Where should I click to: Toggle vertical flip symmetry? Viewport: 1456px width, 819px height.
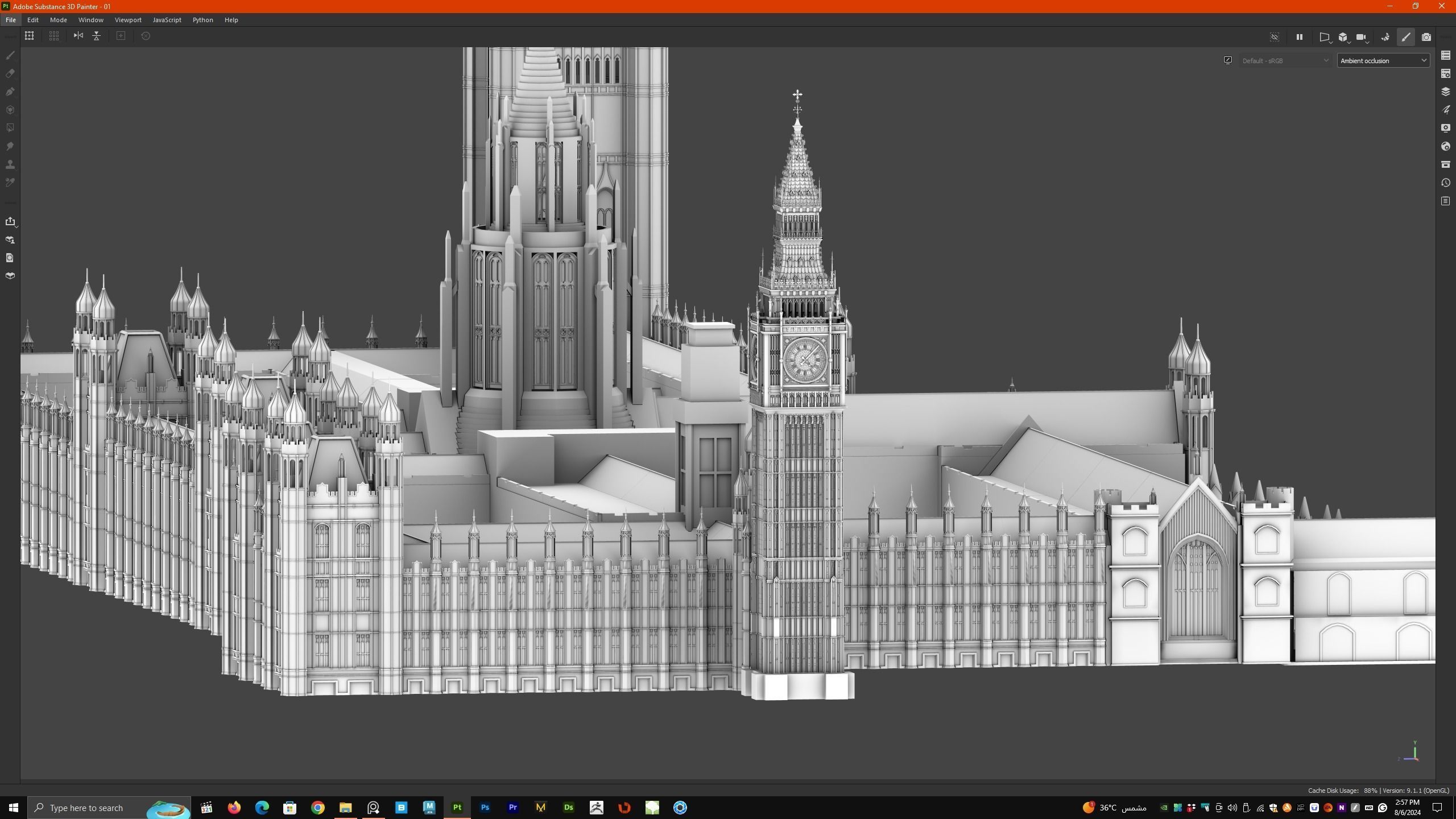pos(97,36)
